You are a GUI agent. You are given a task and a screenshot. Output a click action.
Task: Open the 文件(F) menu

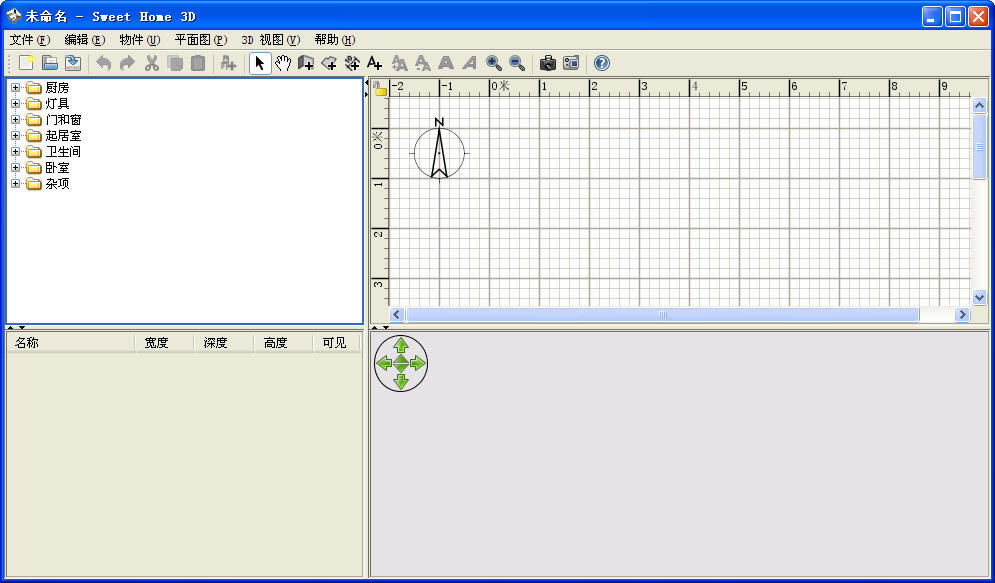tap(30, 40)
